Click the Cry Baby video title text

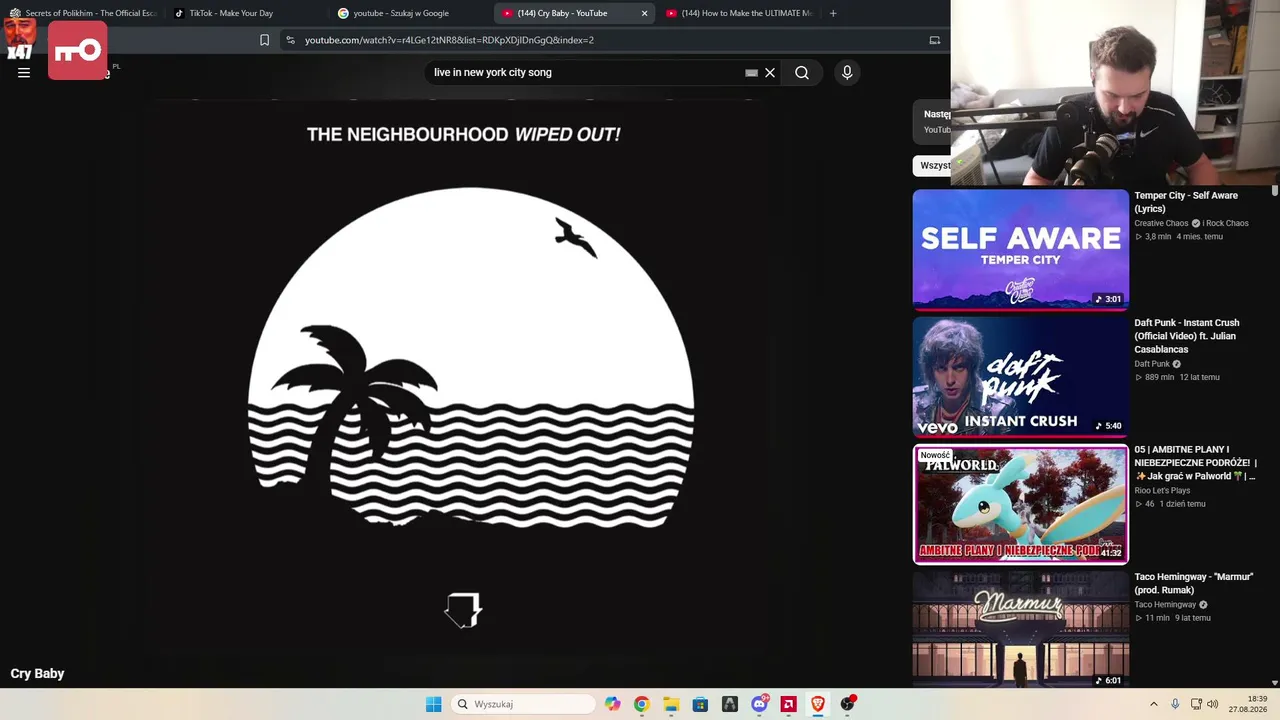(37, 674)
